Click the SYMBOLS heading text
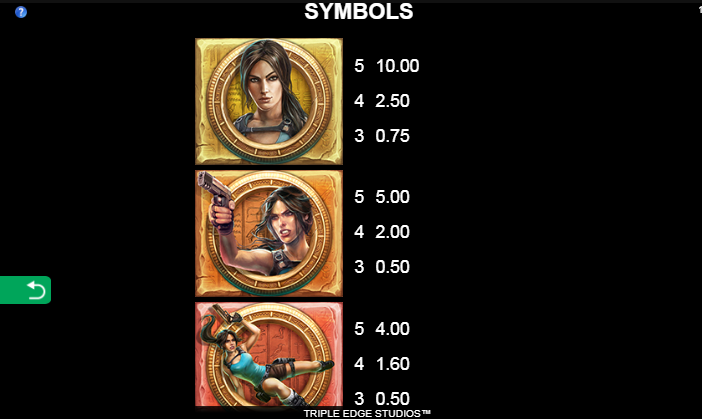The height and width of the screenshot is (419, 702). 359,12
